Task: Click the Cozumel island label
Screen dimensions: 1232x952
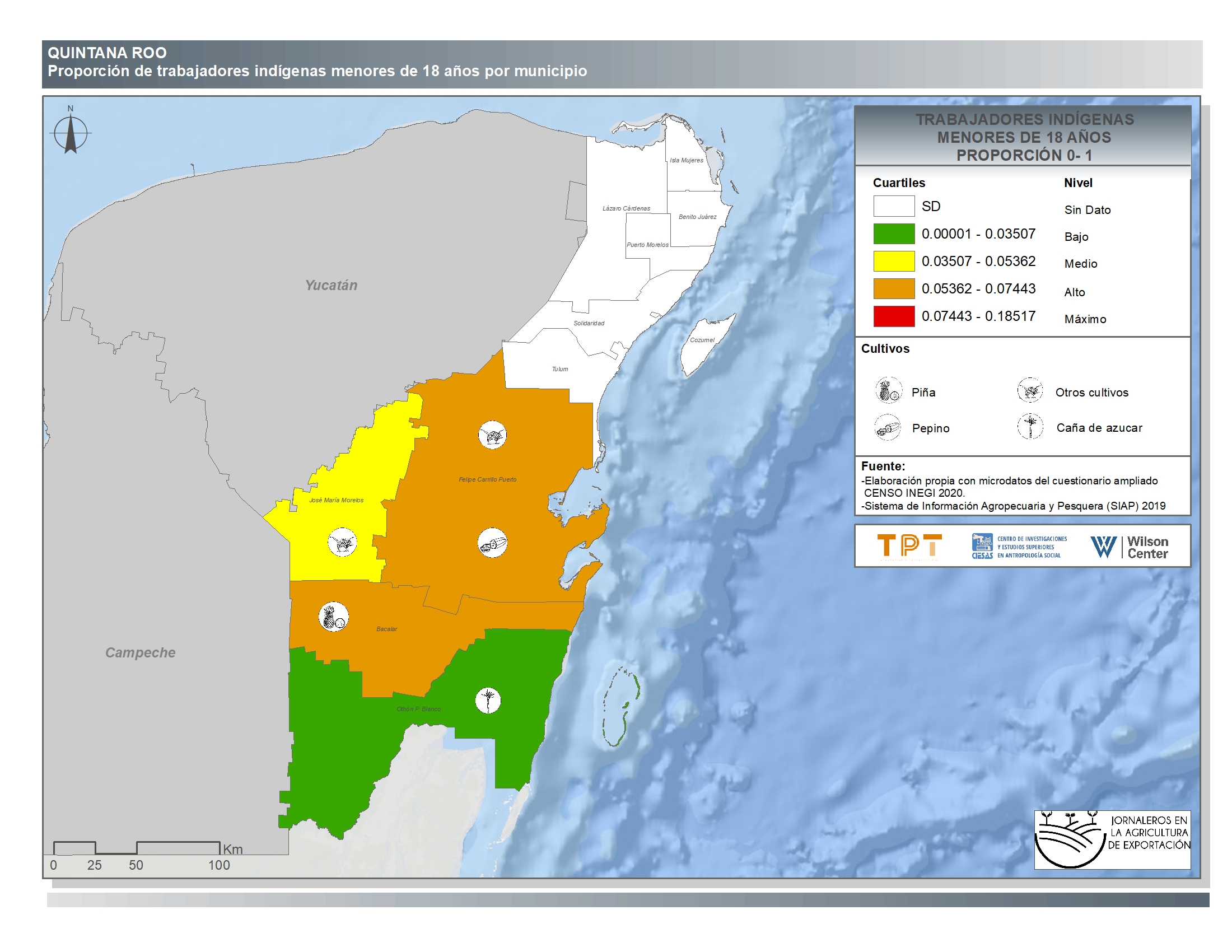Action: point(702,340)
